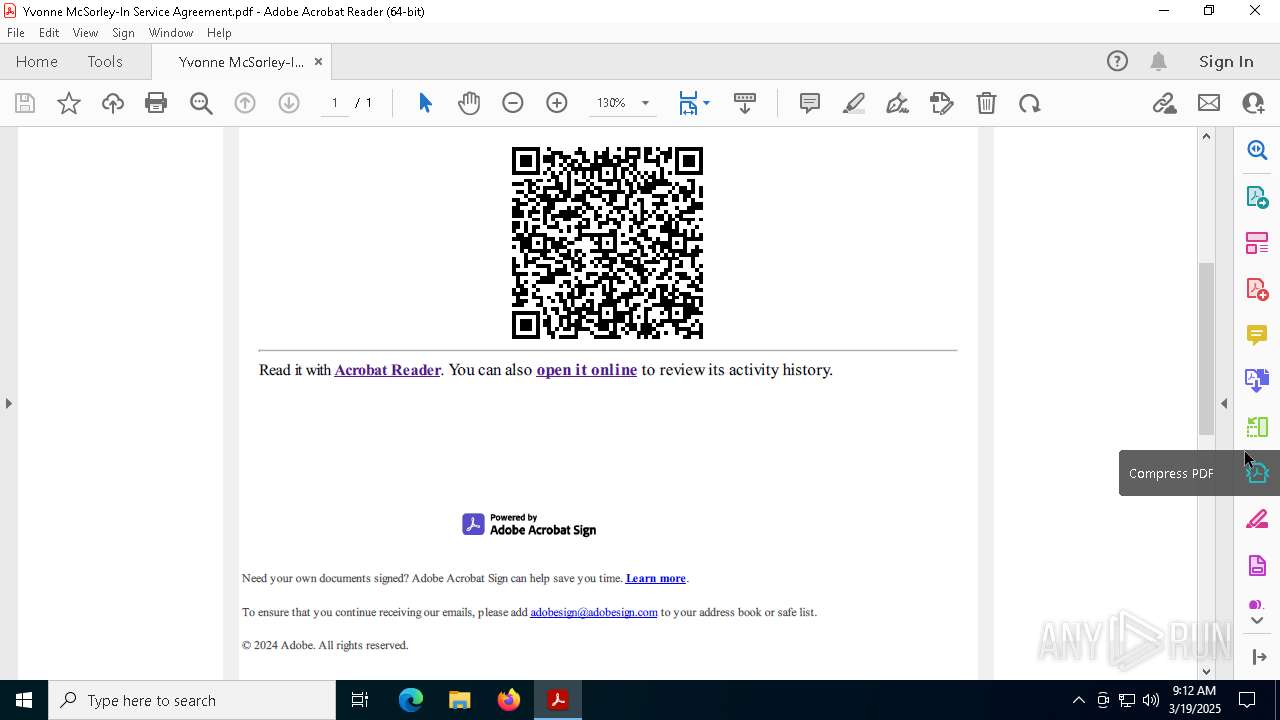Expand side panel arrow at bottom

click(1259, 657)
